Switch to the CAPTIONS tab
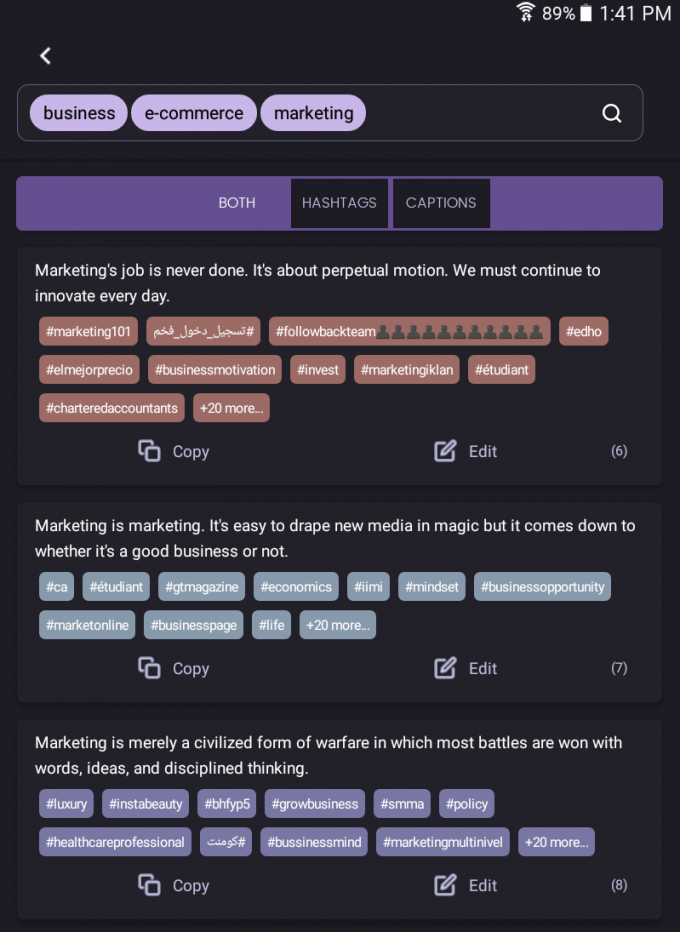Viewport: 680px width, 932px height. coord(441,203)
